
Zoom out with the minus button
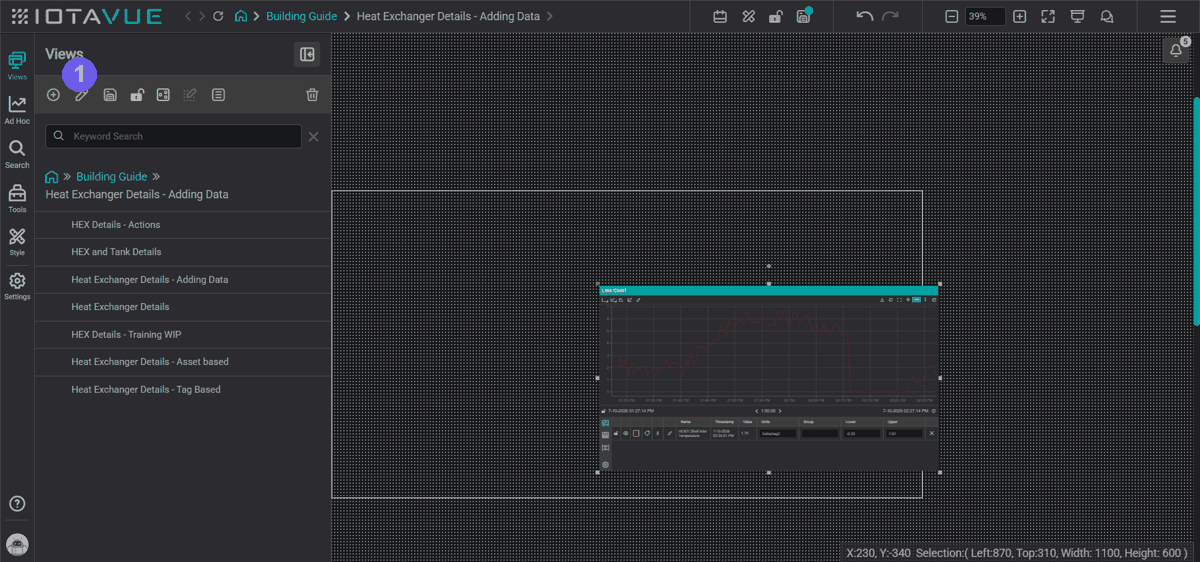(952, 17)
